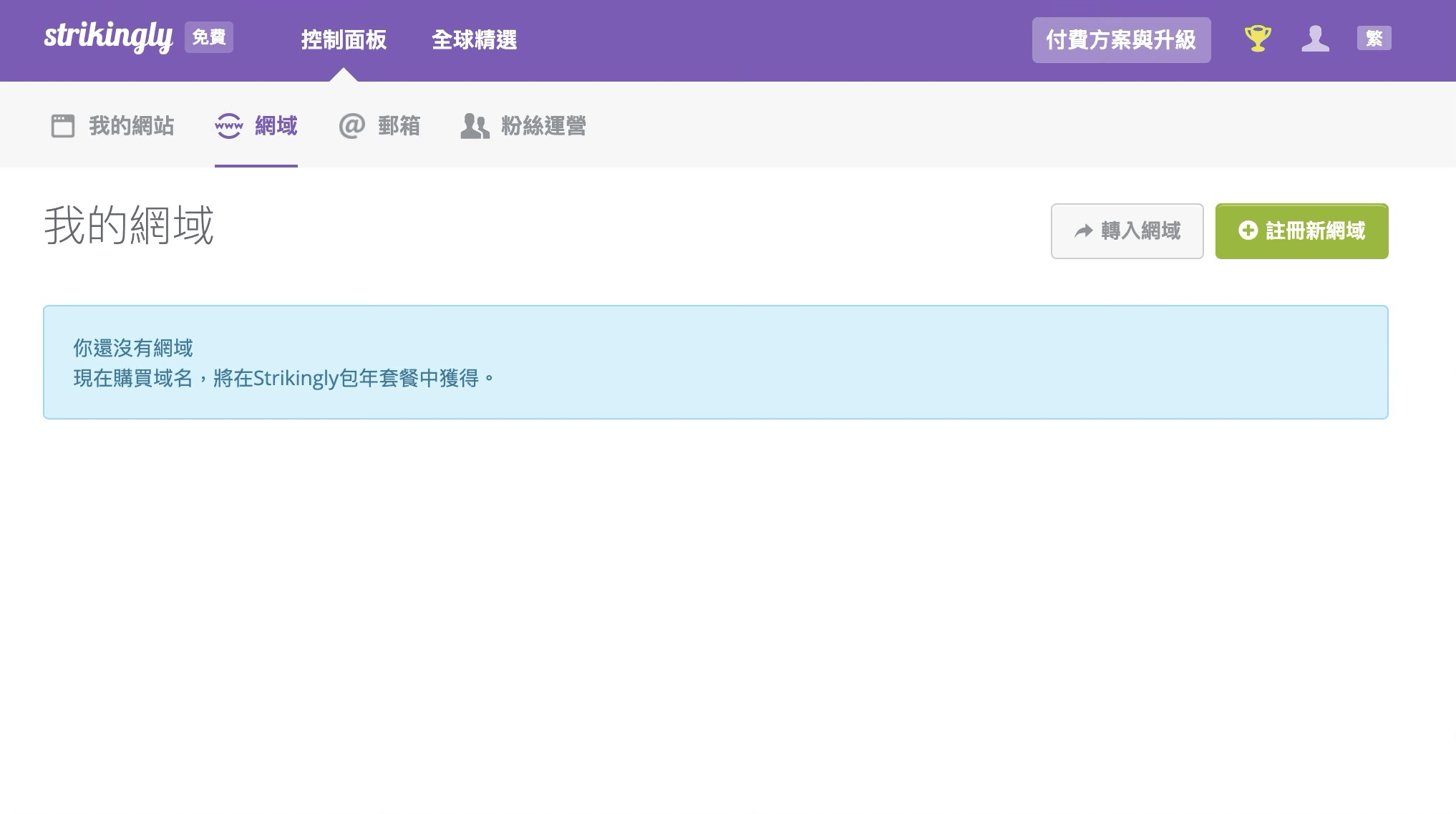Click the plus icon on 註冊新網域
The height and width of the screenshot is (814, 1456).
coord(1248,231)
